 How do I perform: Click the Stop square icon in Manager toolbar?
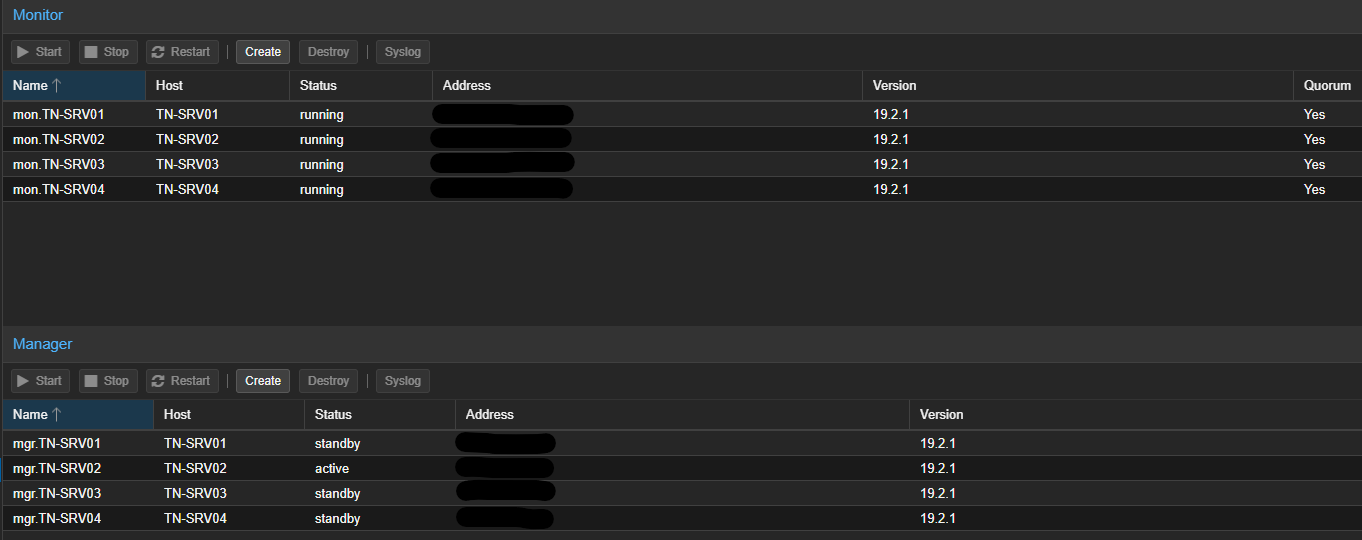pyautogui.click(x=91, y=381)
